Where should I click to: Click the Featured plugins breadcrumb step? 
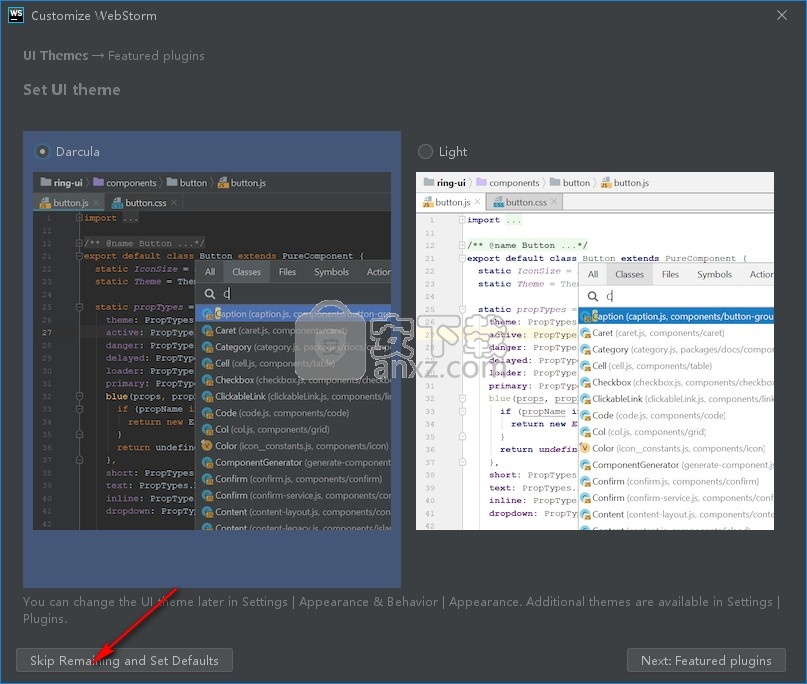pos(156,56)
